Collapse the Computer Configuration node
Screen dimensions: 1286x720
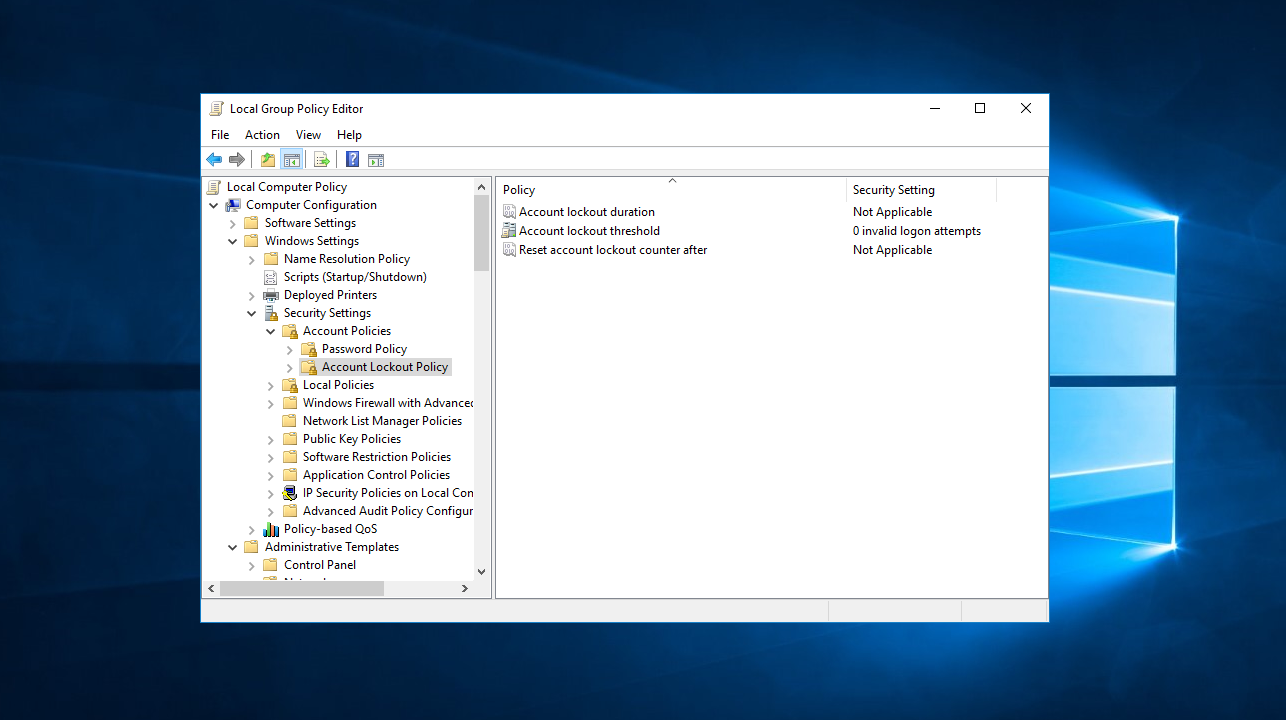pos(214,205)
